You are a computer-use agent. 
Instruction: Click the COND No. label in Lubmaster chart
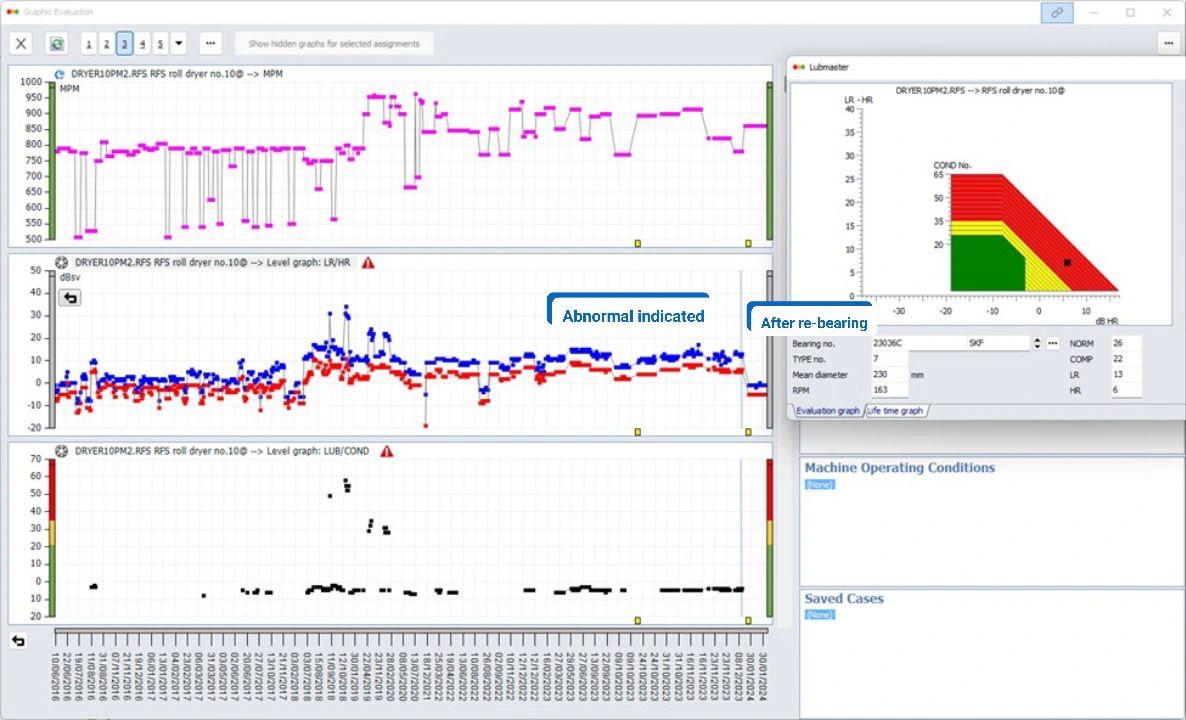pyautogui.click(x=952, y=166)
